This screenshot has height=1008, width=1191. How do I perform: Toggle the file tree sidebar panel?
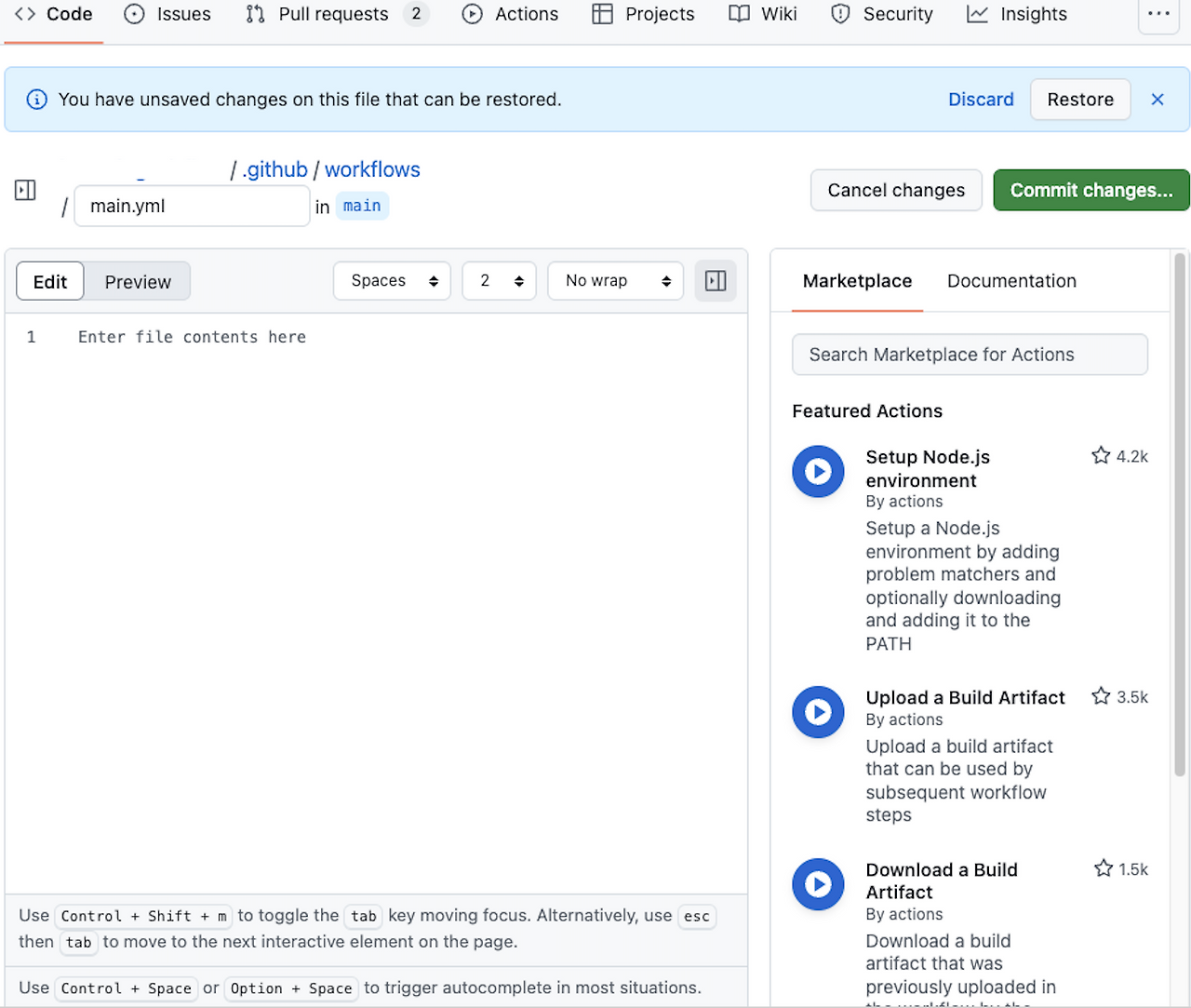pos(24,190)
